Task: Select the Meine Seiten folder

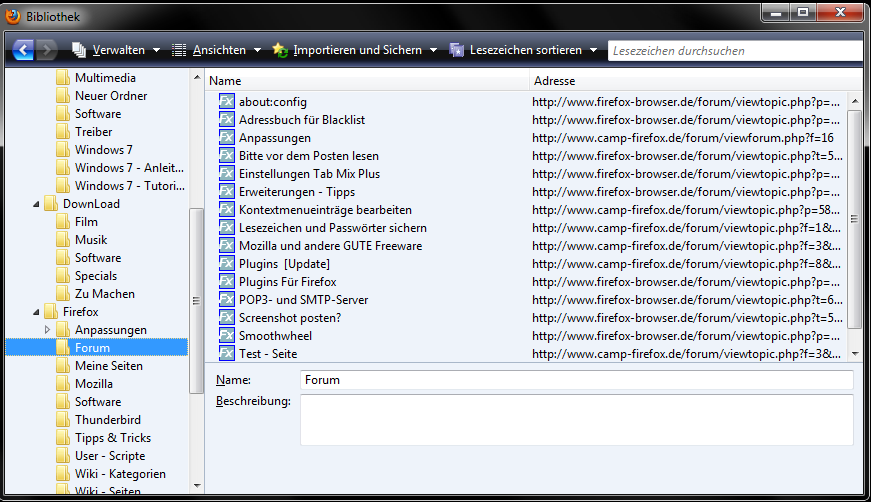Action: (108, 366)
